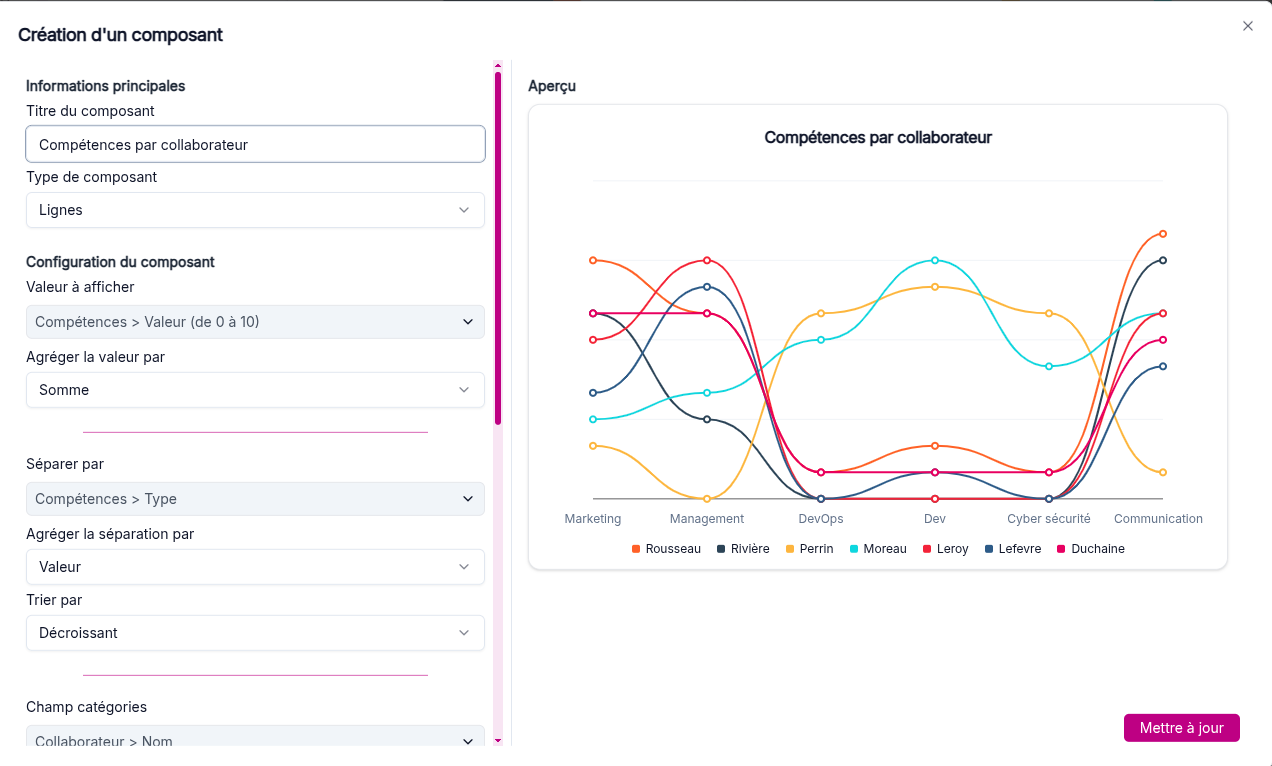This screenshot has width=1272, height=766.
Task: Close the component creation dialog
Action: click(x=1247, y=26)
